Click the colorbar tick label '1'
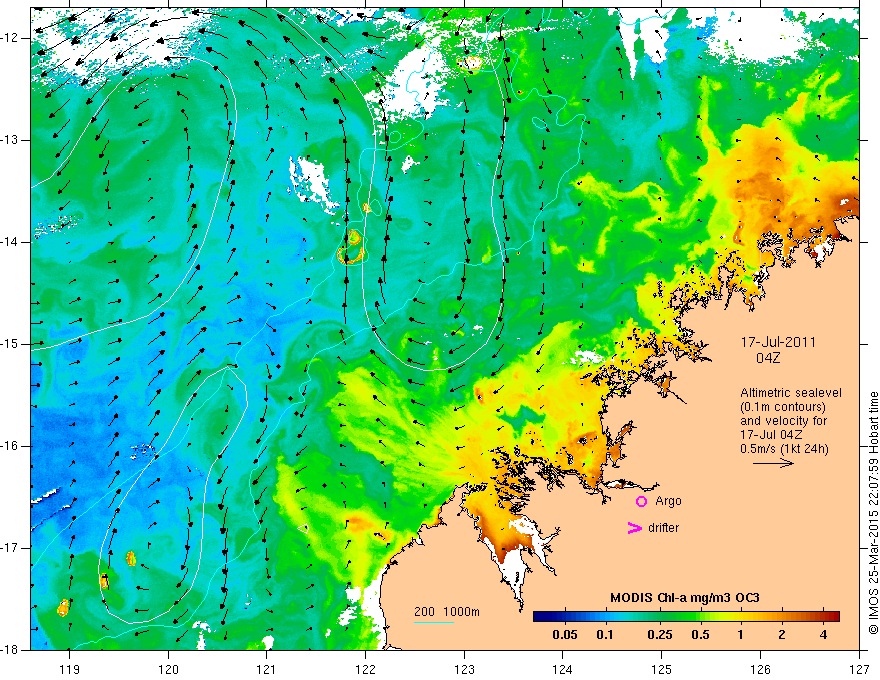The image size is (880, 680). (741, 635)
